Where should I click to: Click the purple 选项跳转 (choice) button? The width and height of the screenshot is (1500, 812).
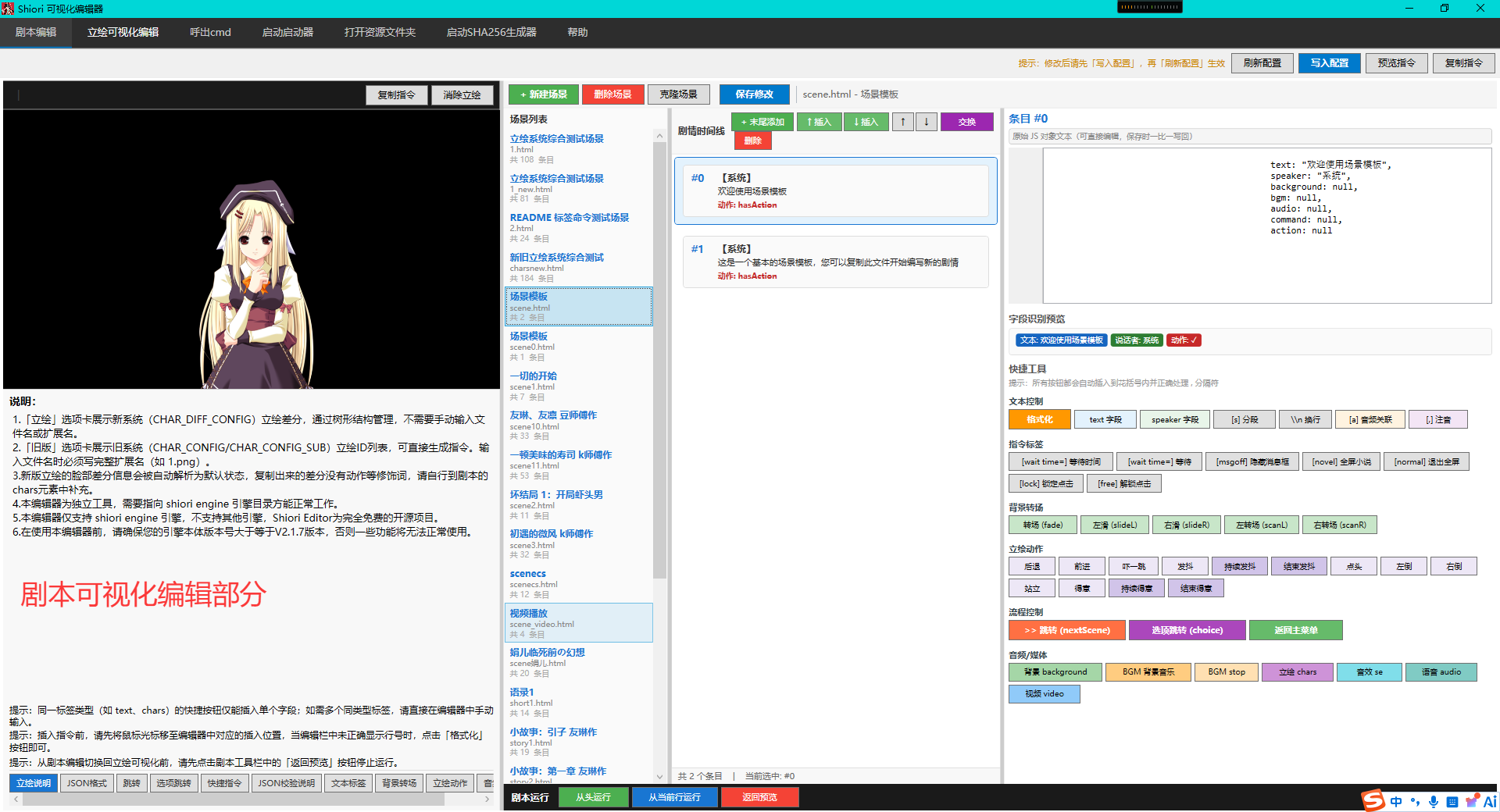1187,630
